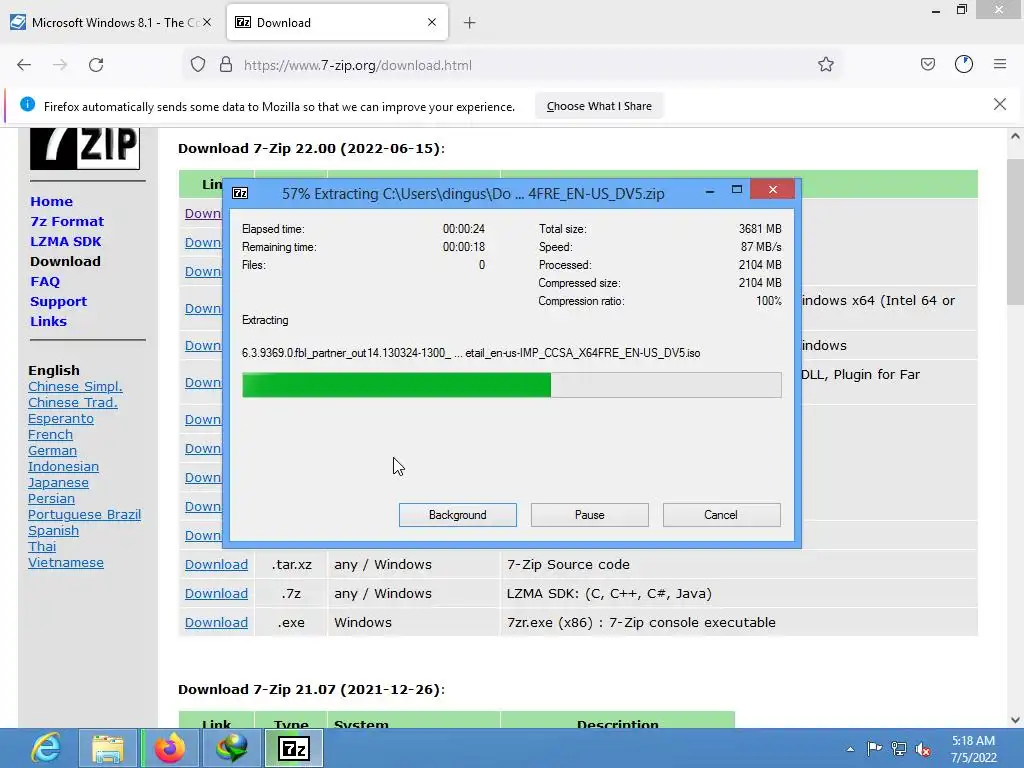Reload the current page
Image resolution: width=1024 pixels, height=768 pixels.
96,65
